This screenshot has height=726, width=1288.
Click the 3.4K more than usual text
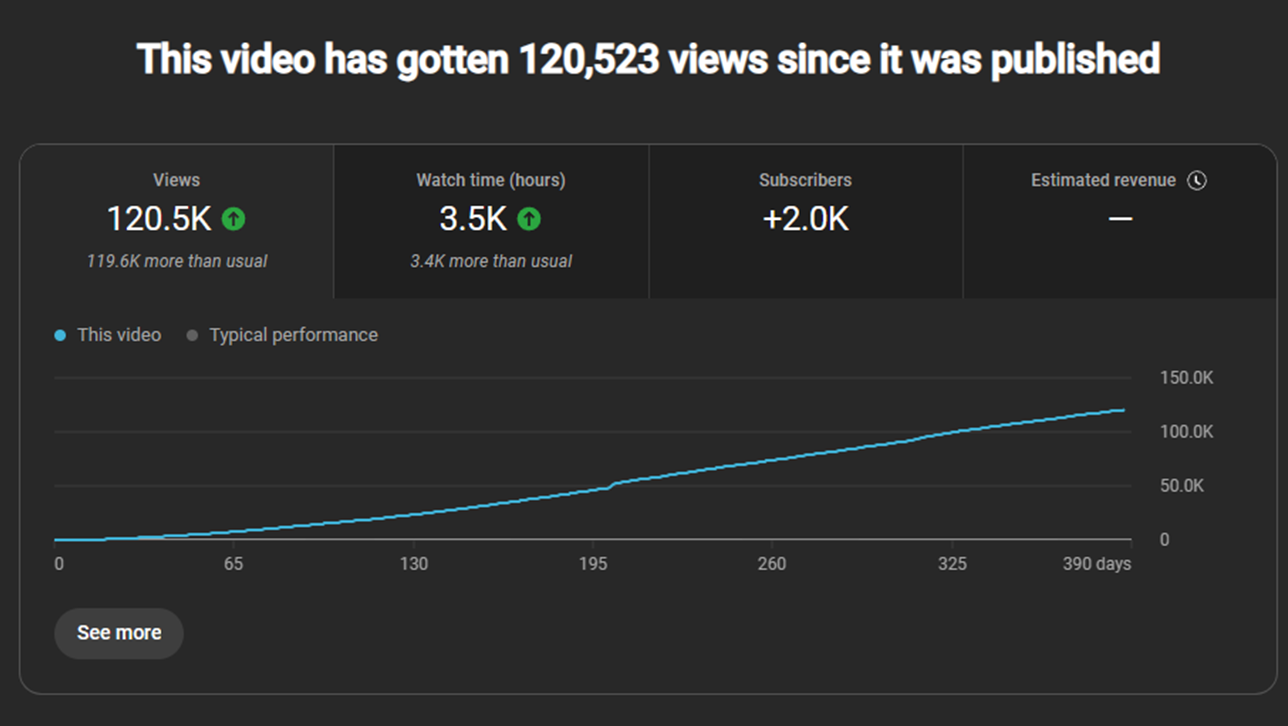[x=491, y=261]
